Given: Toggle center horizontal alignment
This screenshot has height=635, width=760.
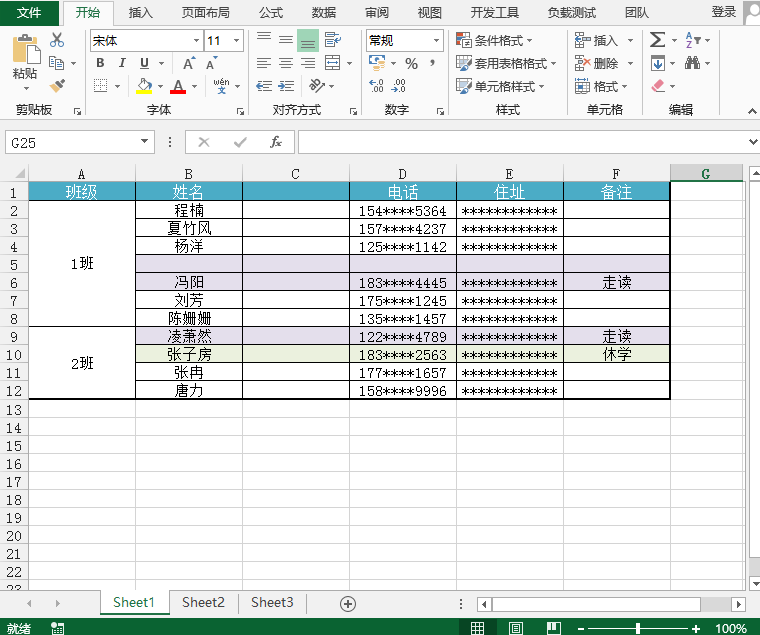Looking at the screenshot, I should [286, 63].
